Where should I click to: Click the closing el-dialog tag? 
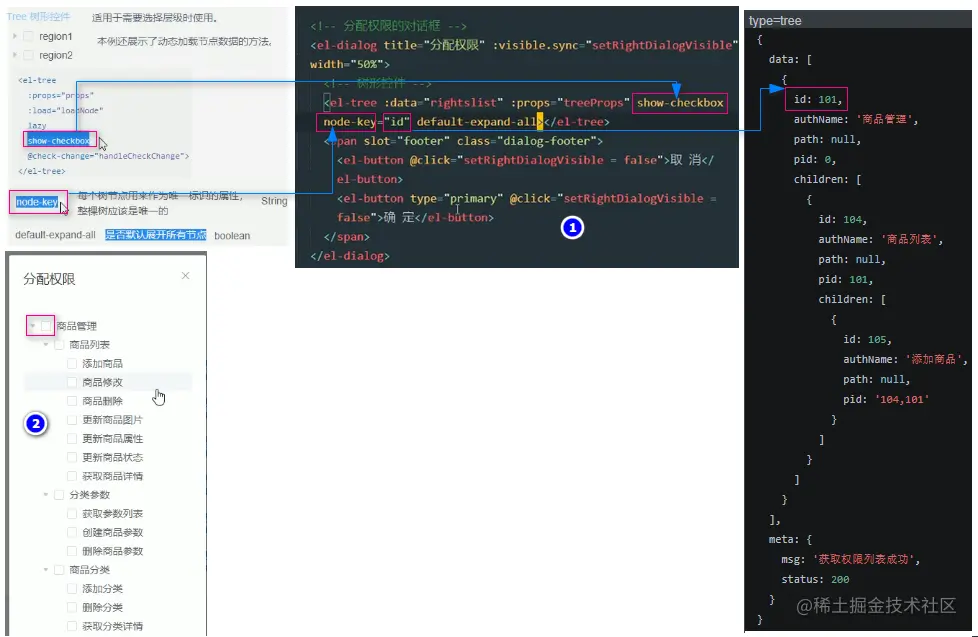point(350,256)
